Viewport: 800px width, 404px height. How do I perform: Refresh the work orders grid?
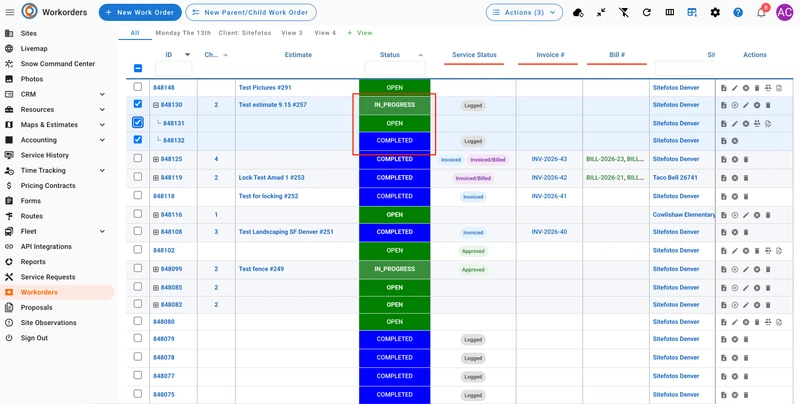[646, 12]
